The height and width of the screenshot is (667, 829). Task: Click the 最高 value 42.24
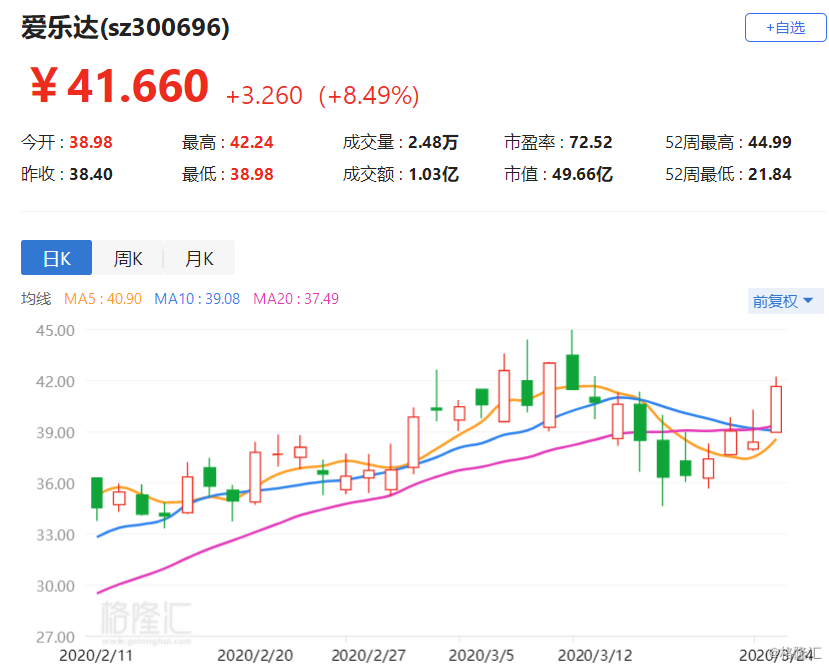tap(252, 142)
